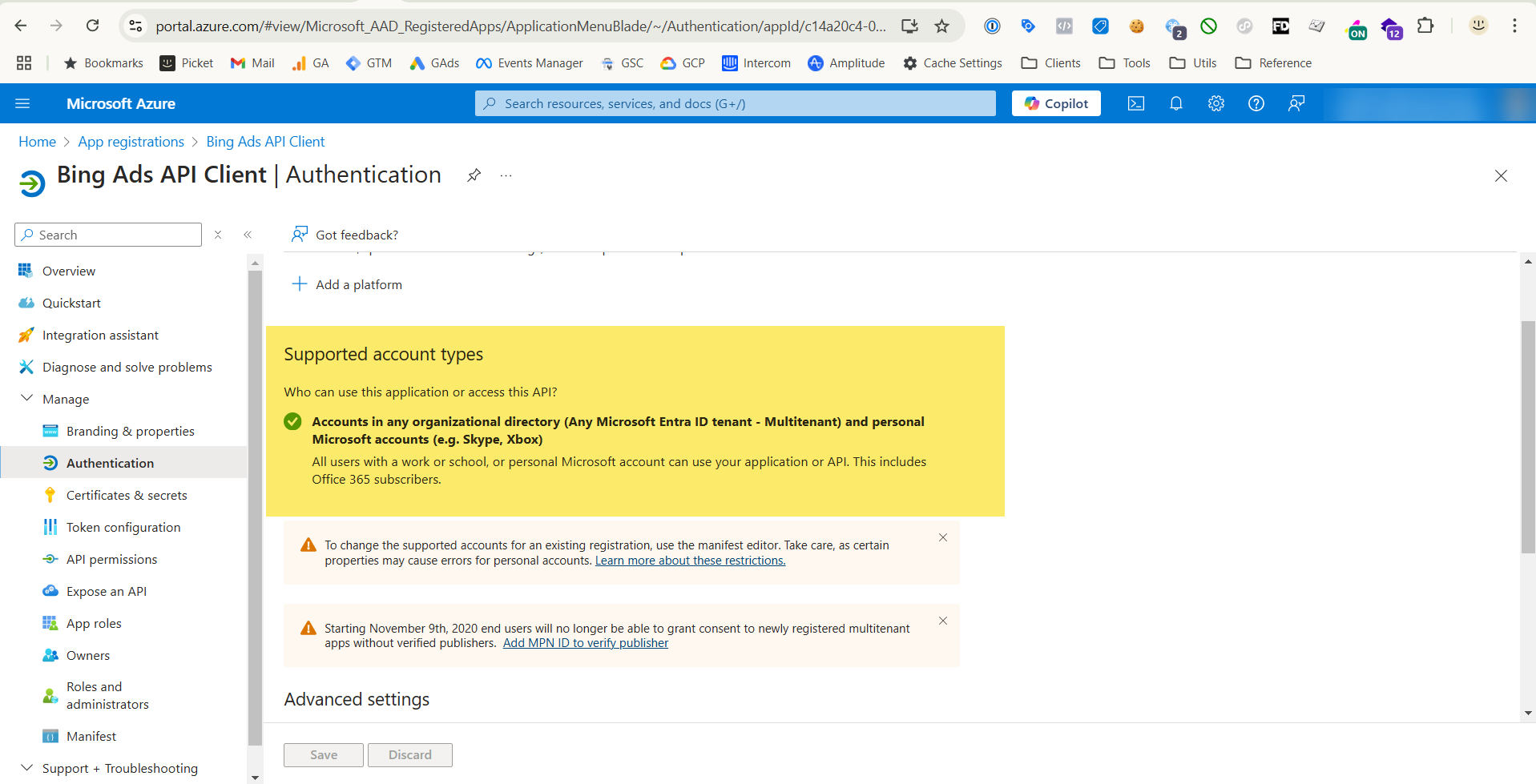The image size is (1536, 784).
Task: Open the more options ellipsis by the title
Action: [506, 175]
